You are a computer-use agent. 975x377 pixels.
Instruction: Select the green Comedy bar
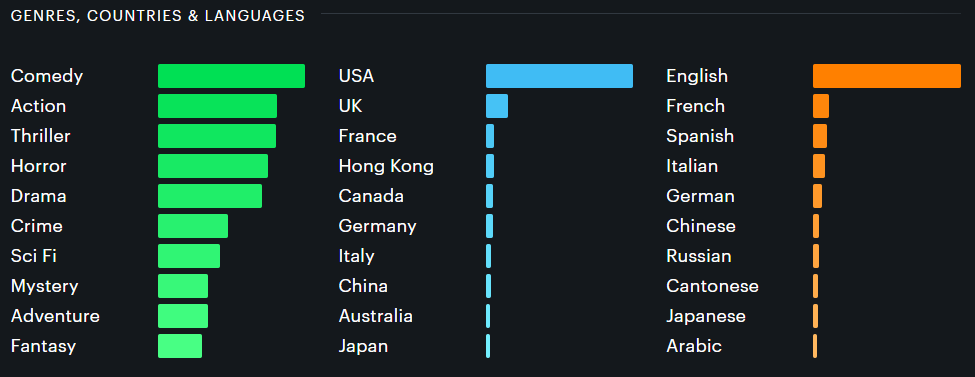pyautogui.click(x=231, y=76)
